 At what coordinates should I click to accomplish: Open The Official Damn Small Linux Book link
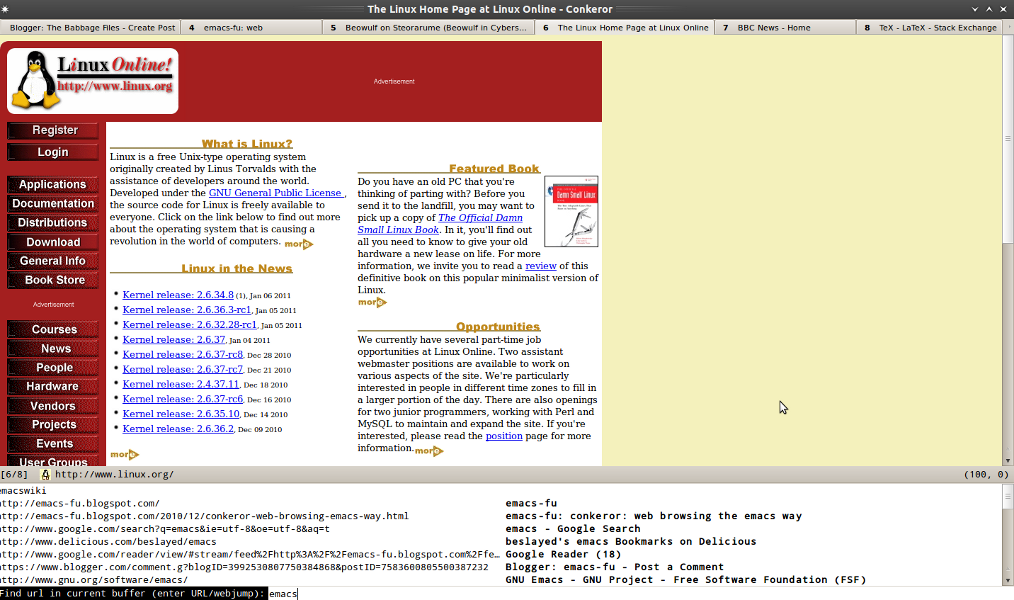(x=480, y=217)
